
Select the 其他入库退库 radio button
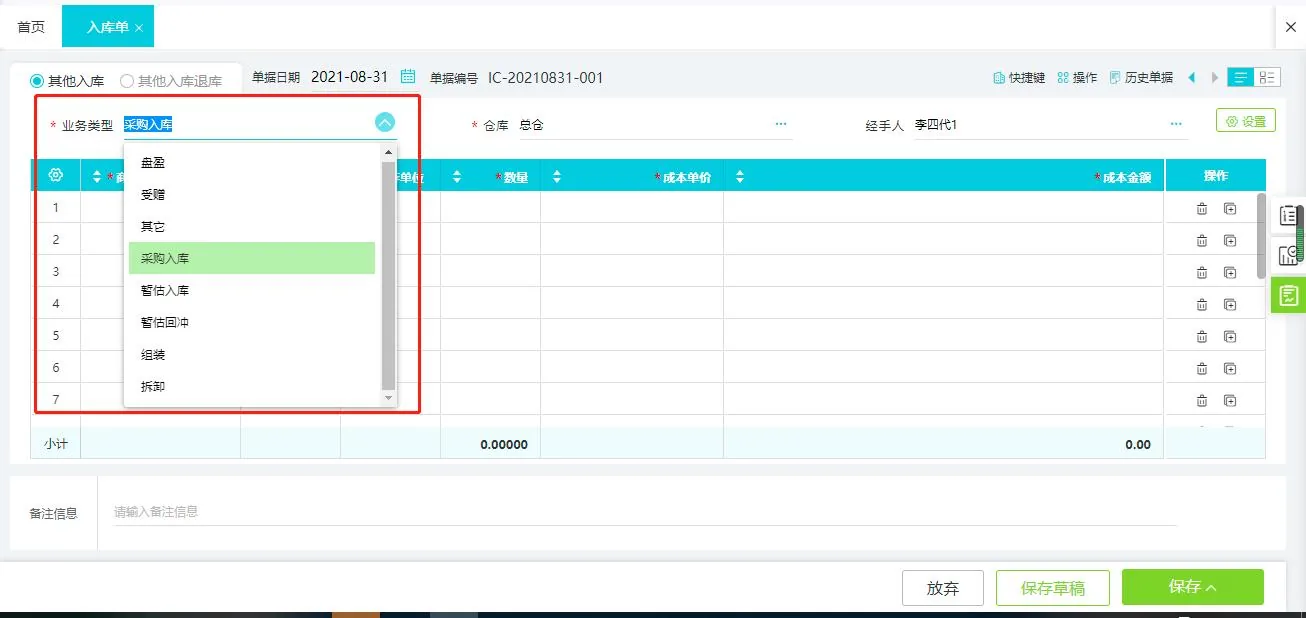coord(127,81)
